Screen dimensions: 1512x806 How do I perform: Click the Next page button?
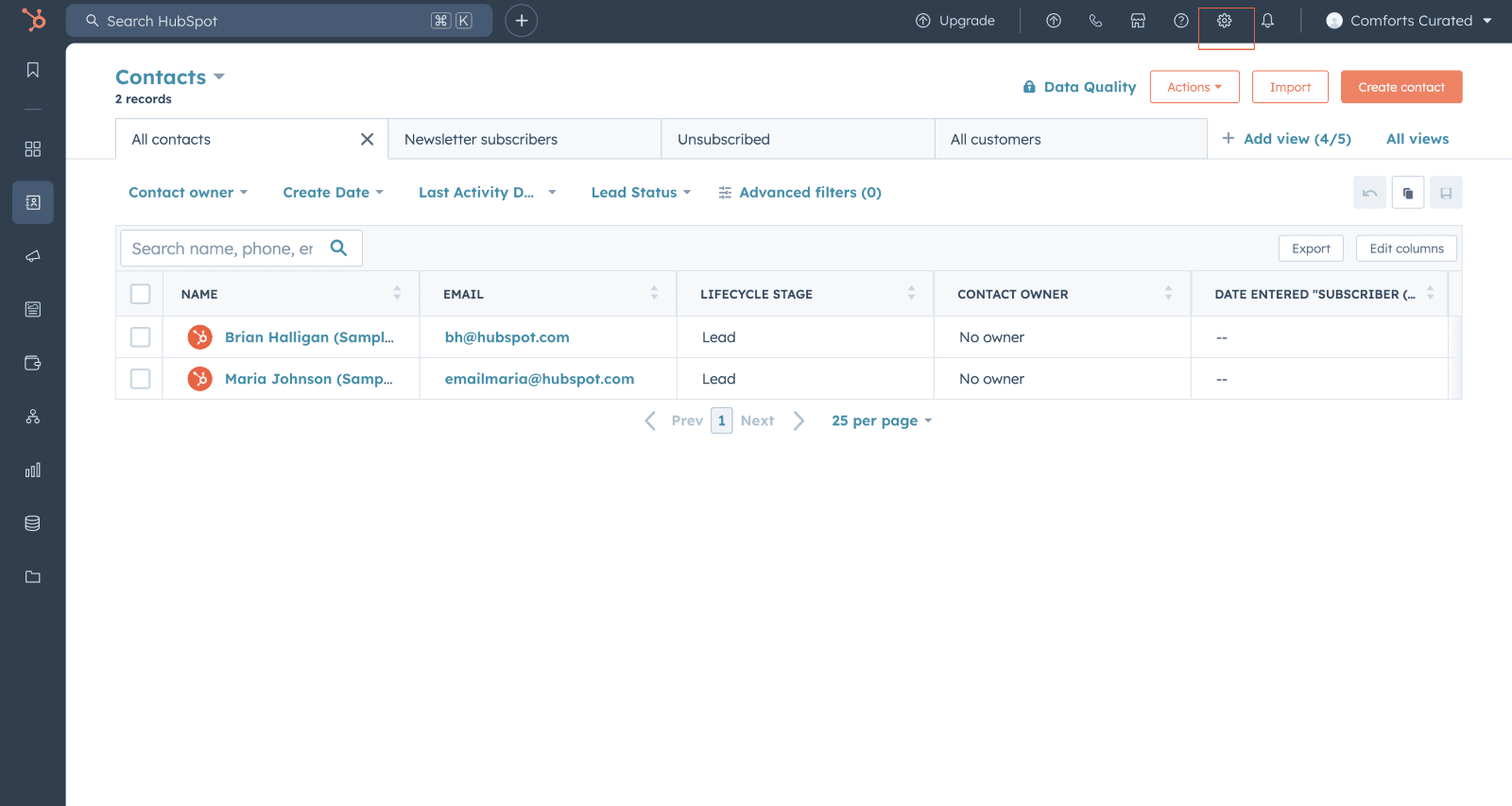773,420
